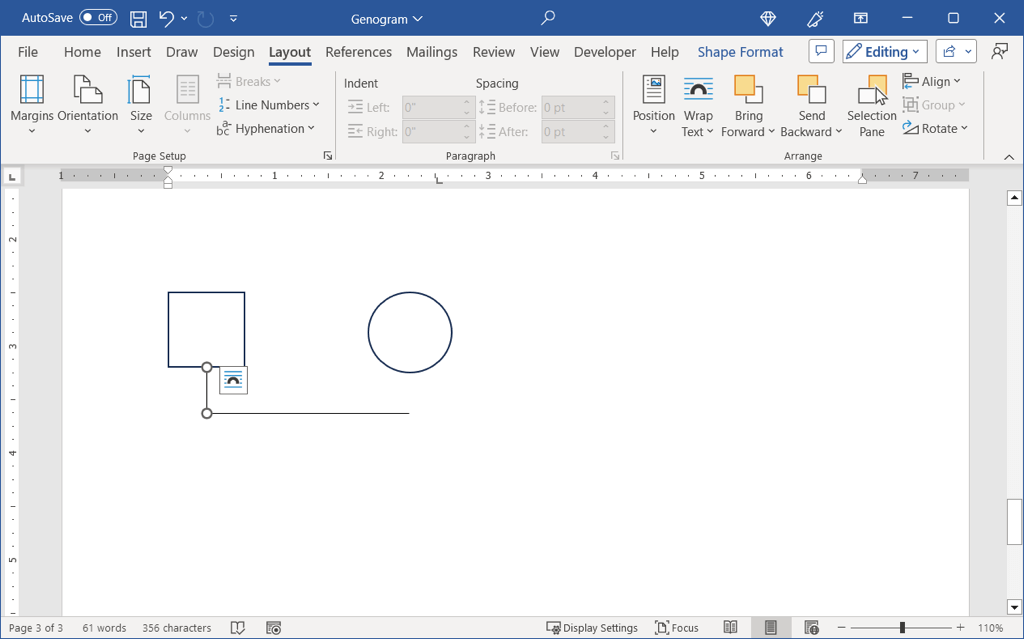Open the Comments pane icon

click(x=821, y=52)
